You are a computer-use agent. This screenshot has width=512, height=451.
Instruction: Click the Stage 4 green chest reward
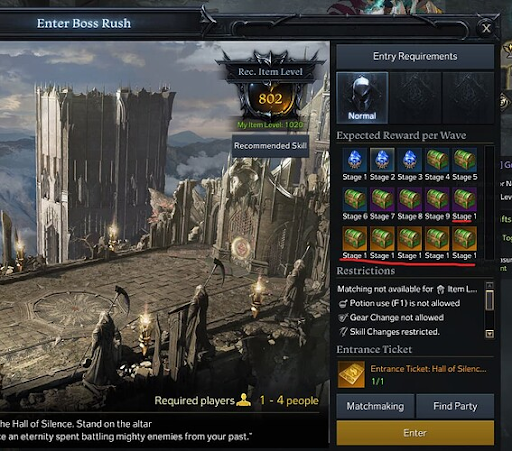click(x=437, y=160)
